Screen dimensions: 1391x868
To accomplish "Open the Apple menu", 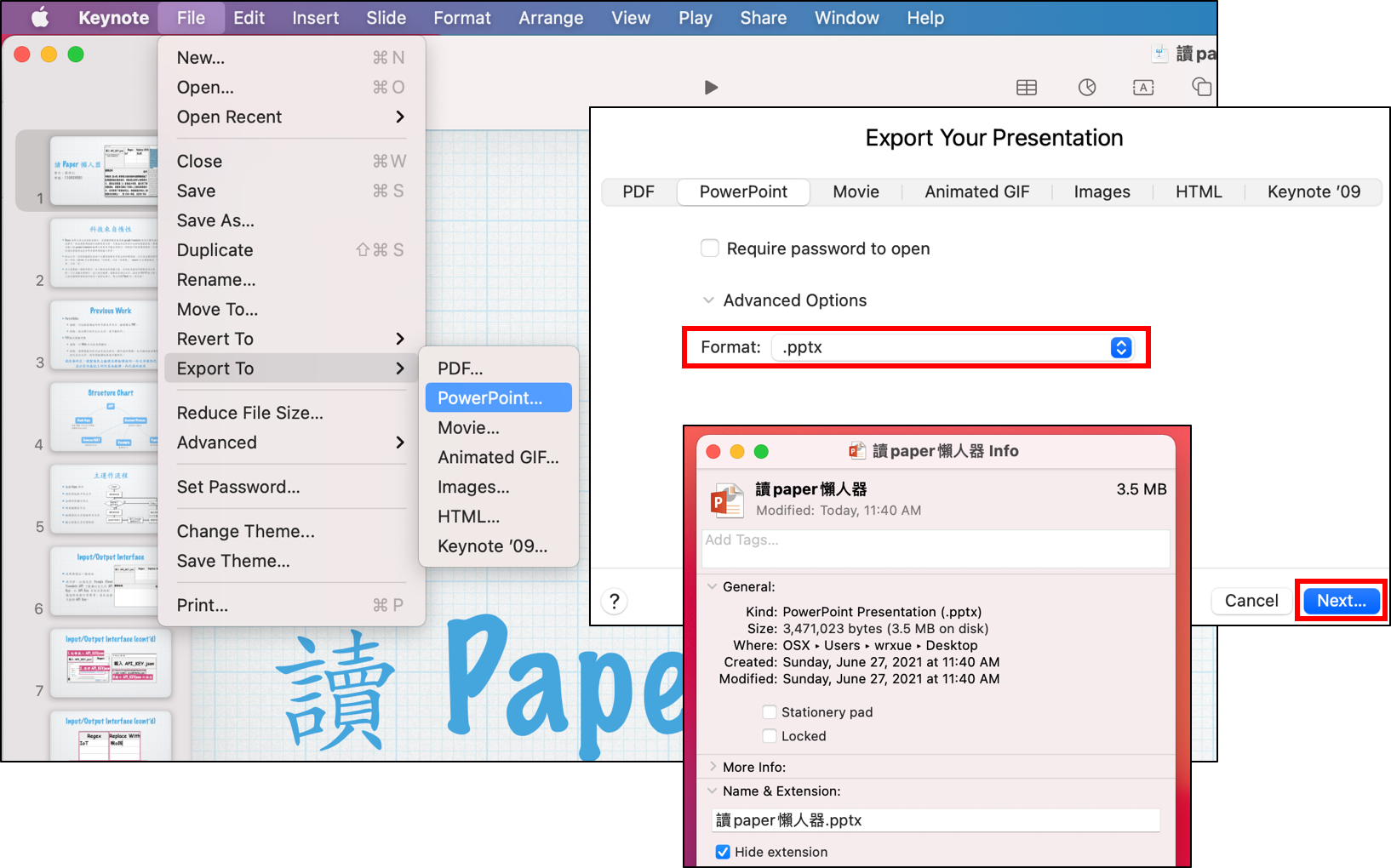I will 40,17.
